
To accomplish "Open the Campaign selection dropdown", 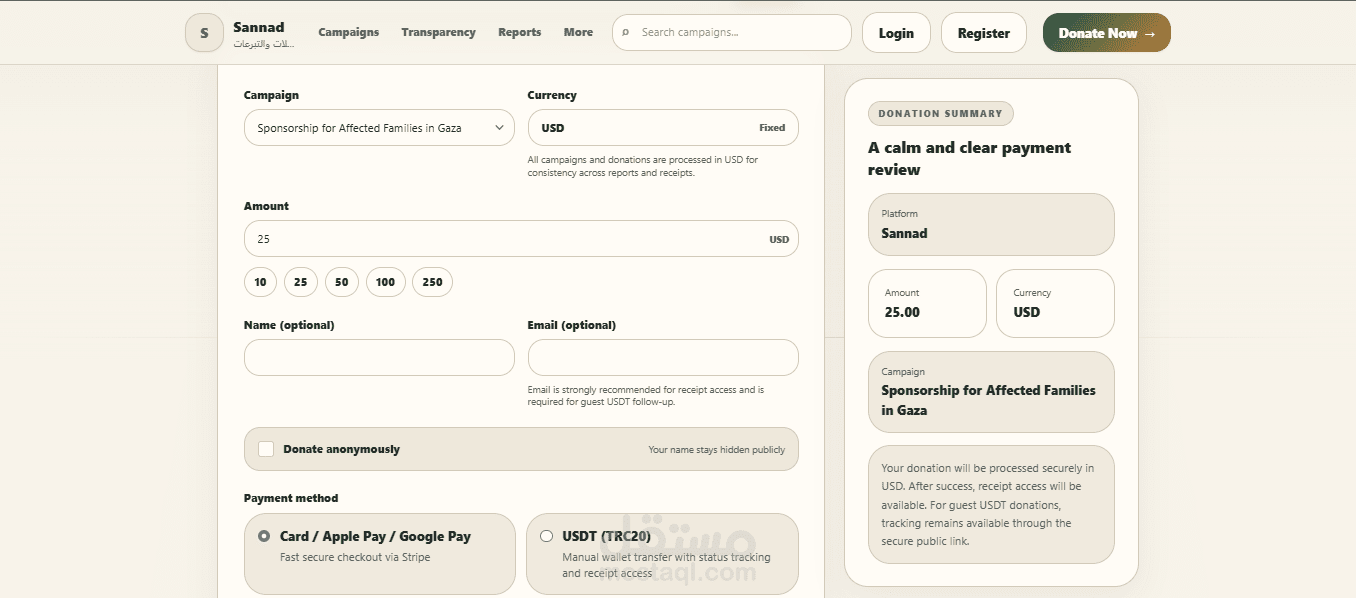I will click(x=379, y=128).
